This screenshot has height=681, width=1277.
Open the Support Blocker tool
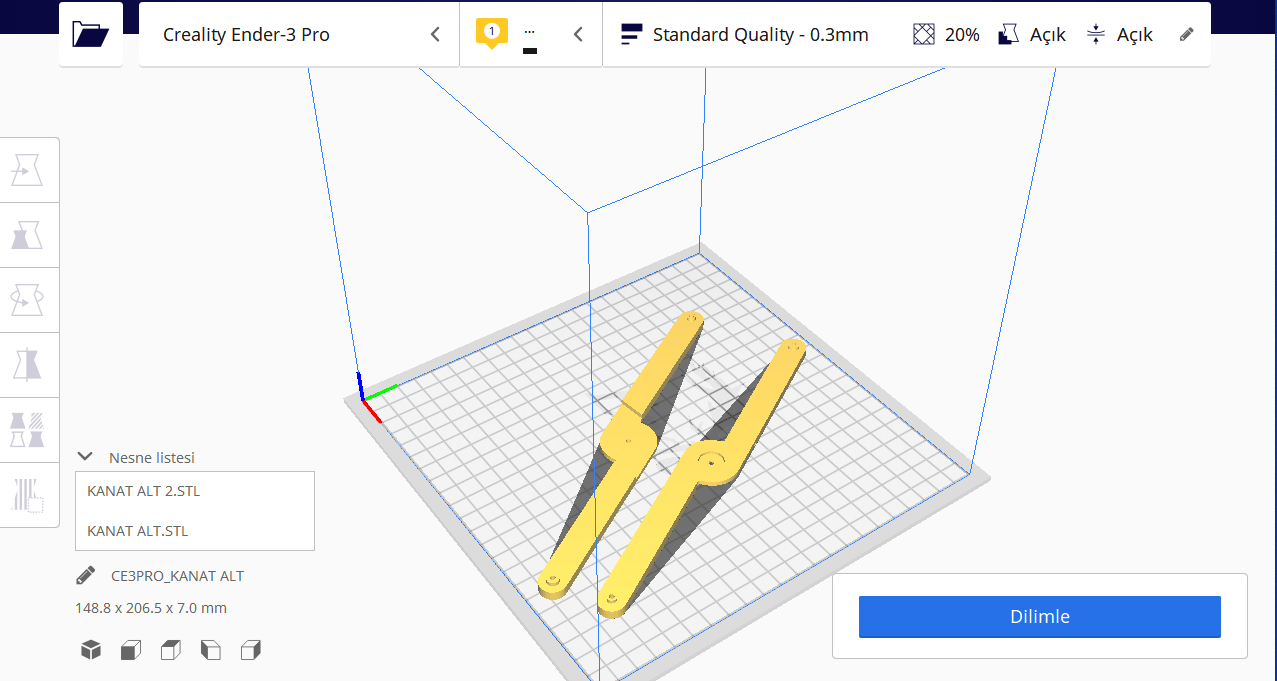point(29,495)
